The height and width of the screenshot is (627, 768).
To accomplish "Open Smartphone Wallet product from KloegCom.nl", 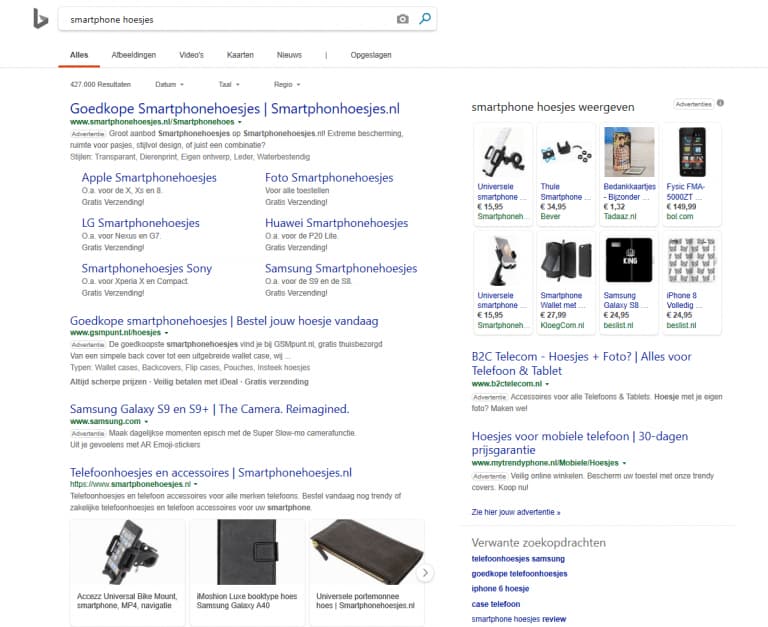I will tap(566, 283).
